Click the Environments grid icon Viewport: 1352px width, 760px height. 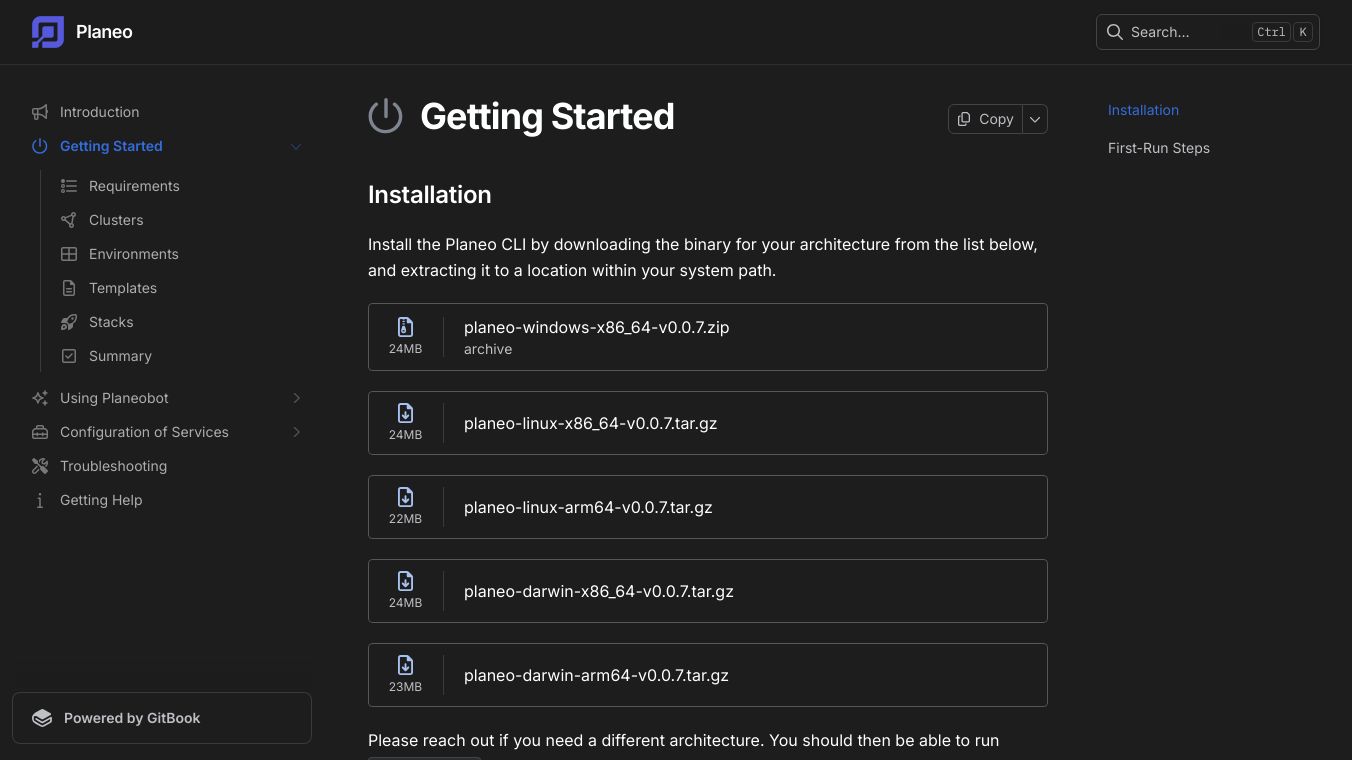(x=69, y=254)
